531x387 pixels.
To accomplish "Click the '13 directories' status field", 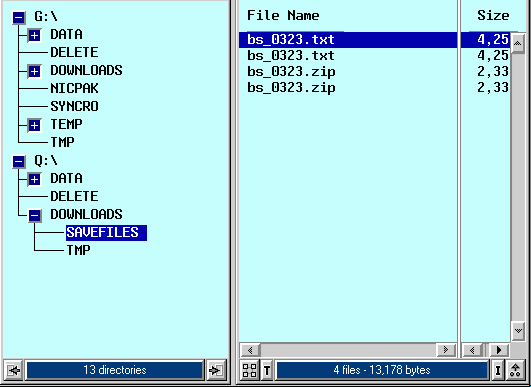I will coord(115,370).
